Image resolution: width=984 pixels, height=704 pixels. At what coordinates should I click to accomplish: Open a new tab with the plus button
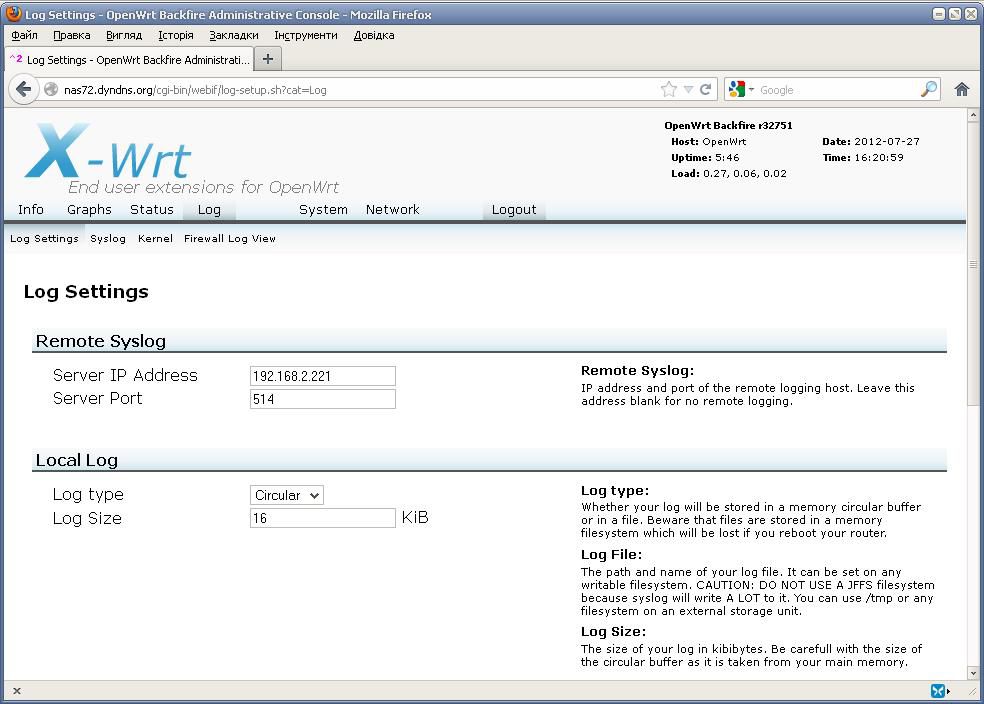coord(267,59)
